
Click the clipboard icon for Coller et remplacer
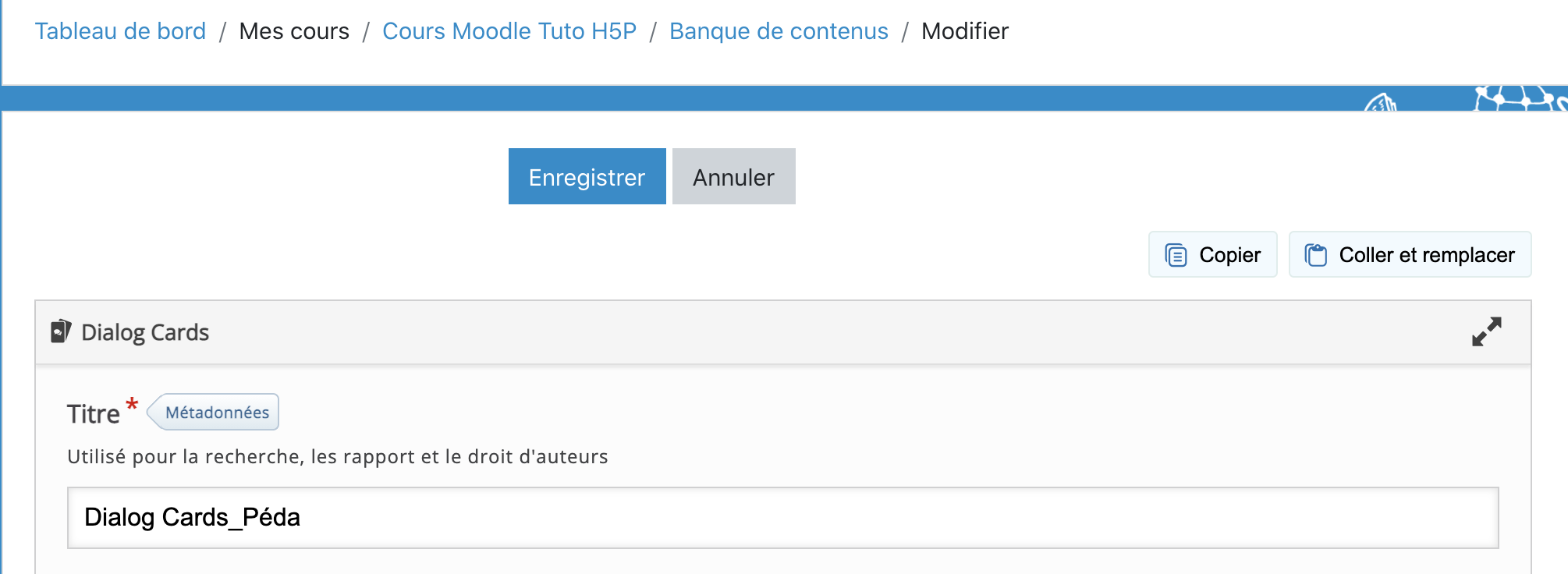[1316, 255]
